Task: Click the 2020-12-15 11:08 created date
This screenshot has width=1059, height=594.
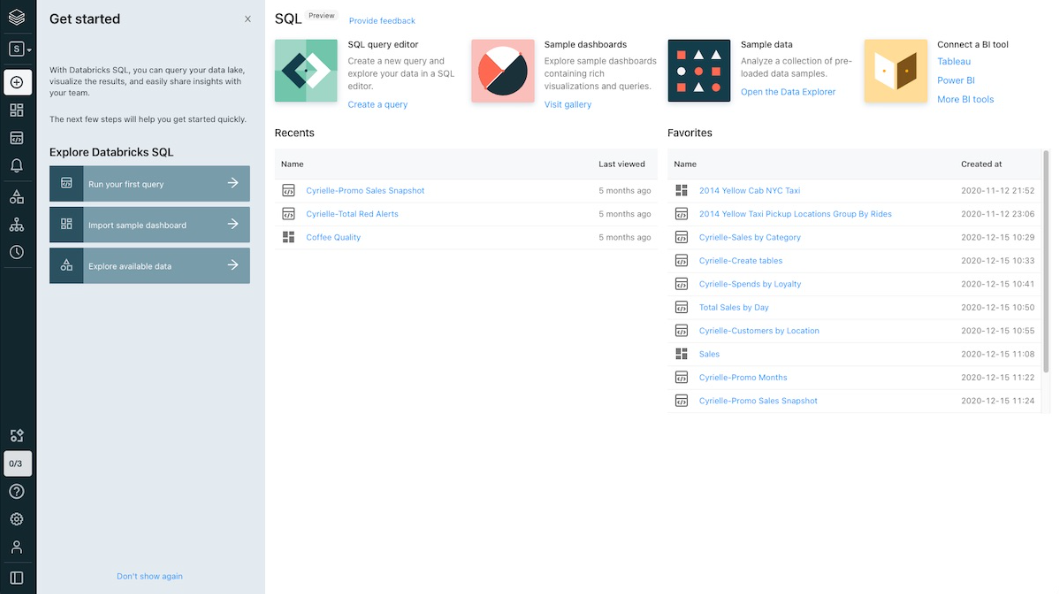Action: point(998,354)
